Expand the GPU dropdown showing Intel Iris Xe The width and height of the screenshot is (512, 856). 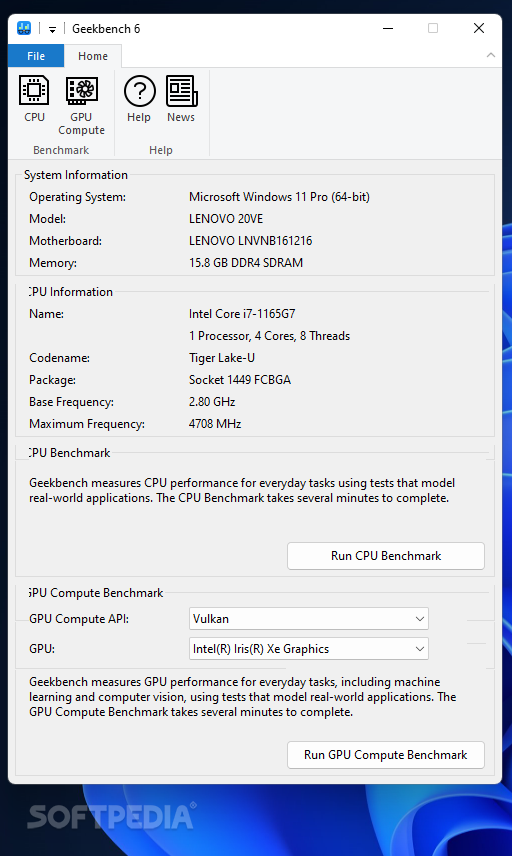point(309,649)
